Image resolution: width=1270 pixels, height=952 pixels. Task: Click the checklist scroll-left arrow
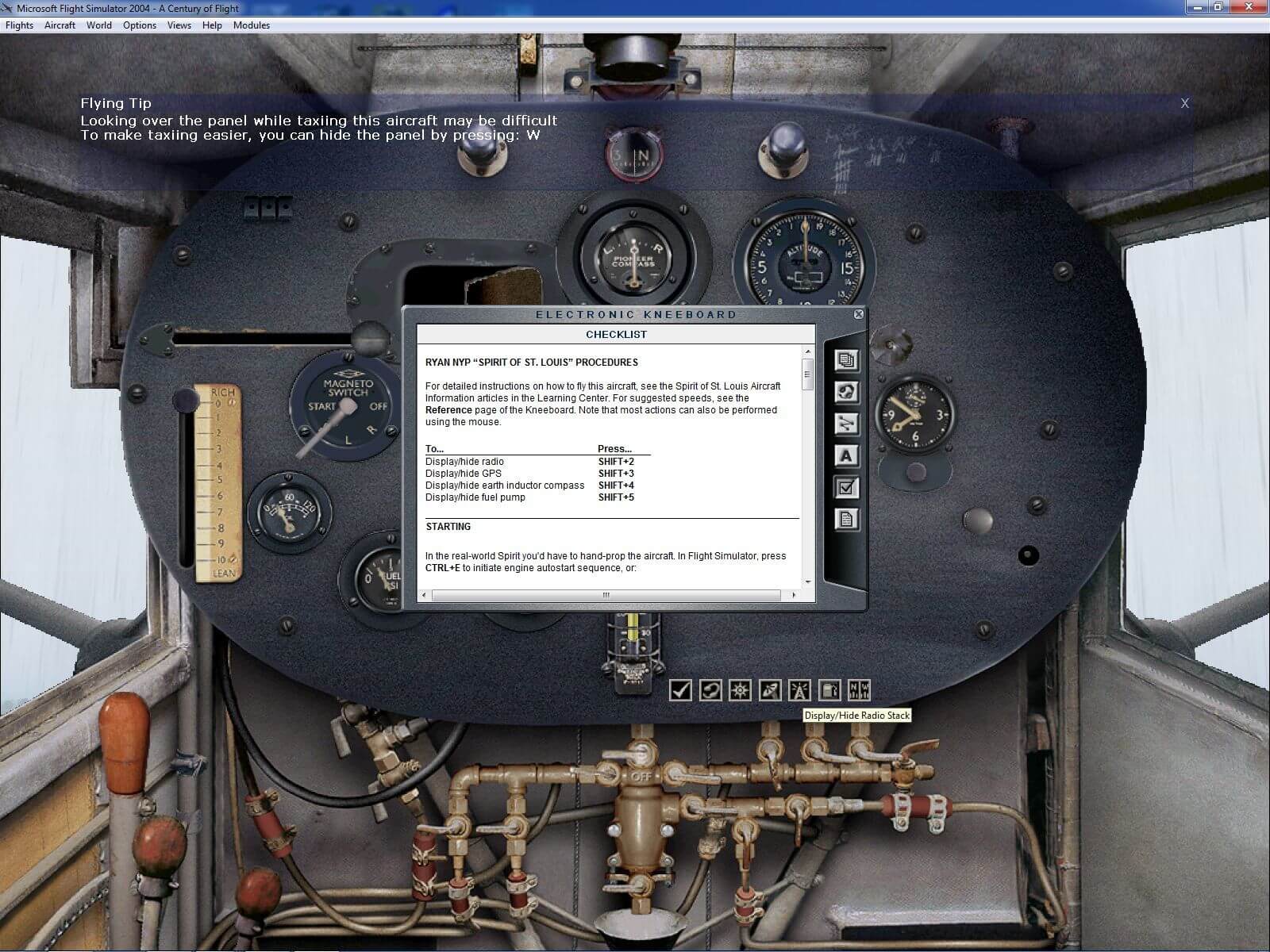pos(425,595)
